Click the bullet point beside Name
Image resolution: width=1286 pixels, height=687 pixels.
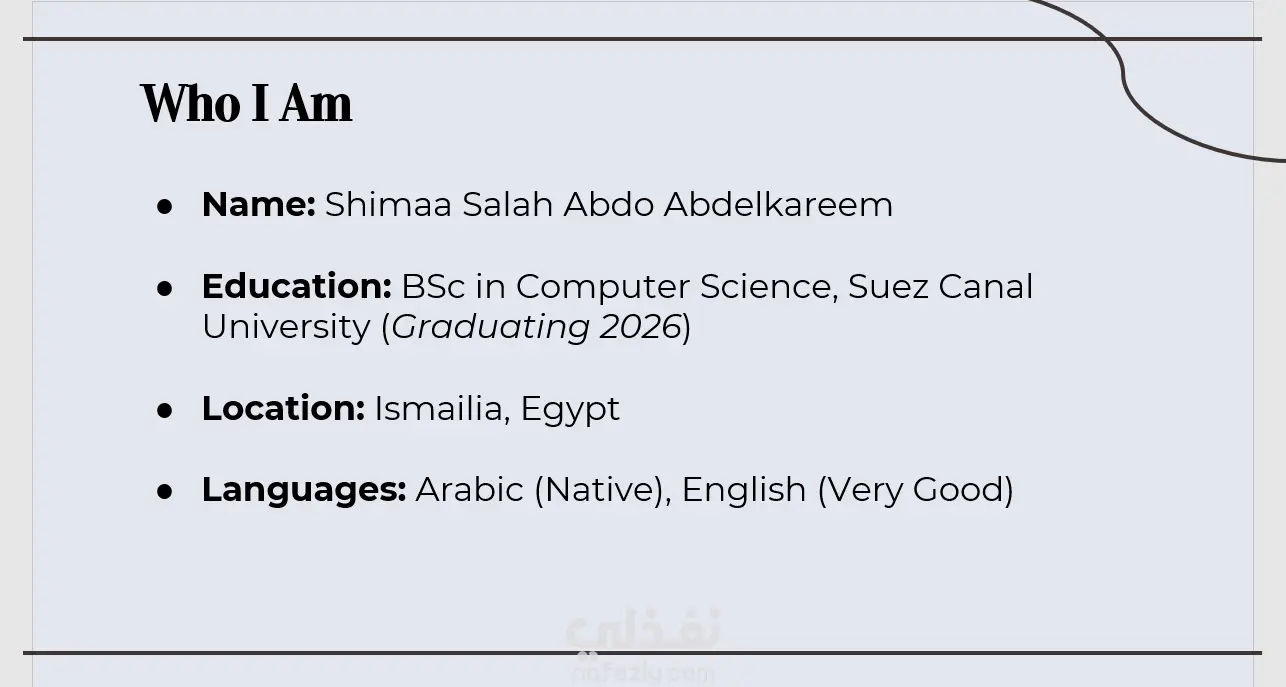(x=165, y=205)
